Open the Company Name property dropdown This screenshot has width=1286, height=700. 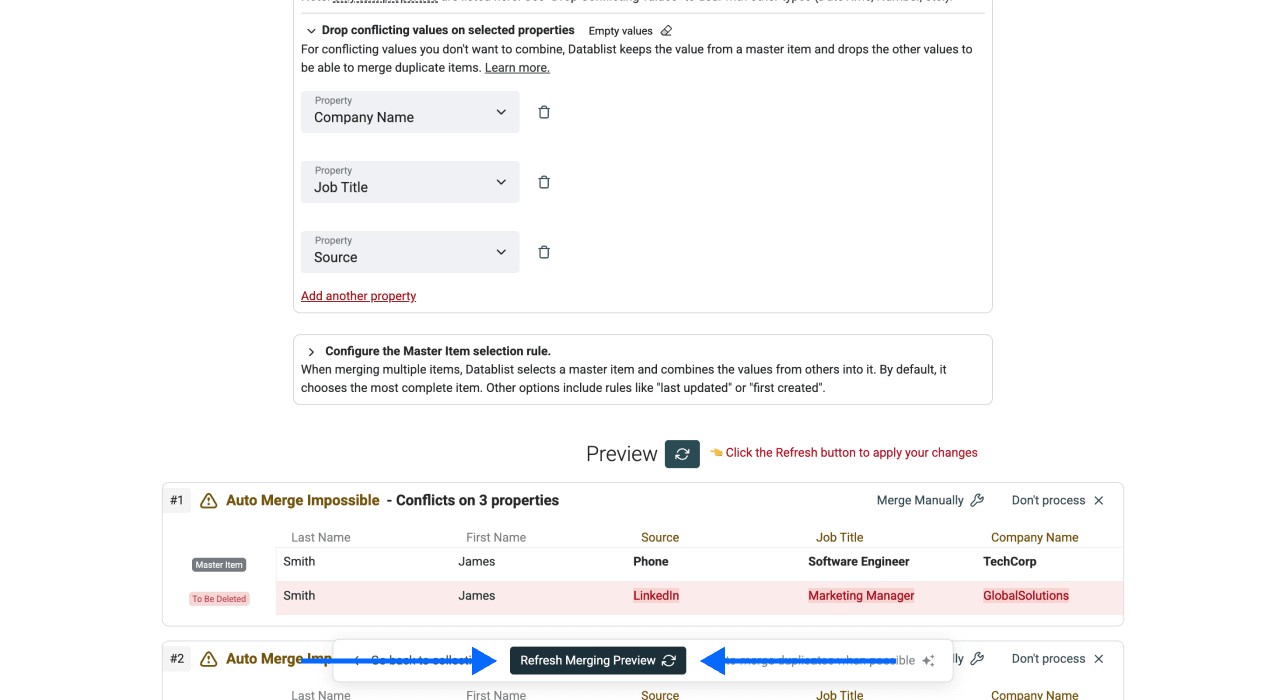click(501, 112)
